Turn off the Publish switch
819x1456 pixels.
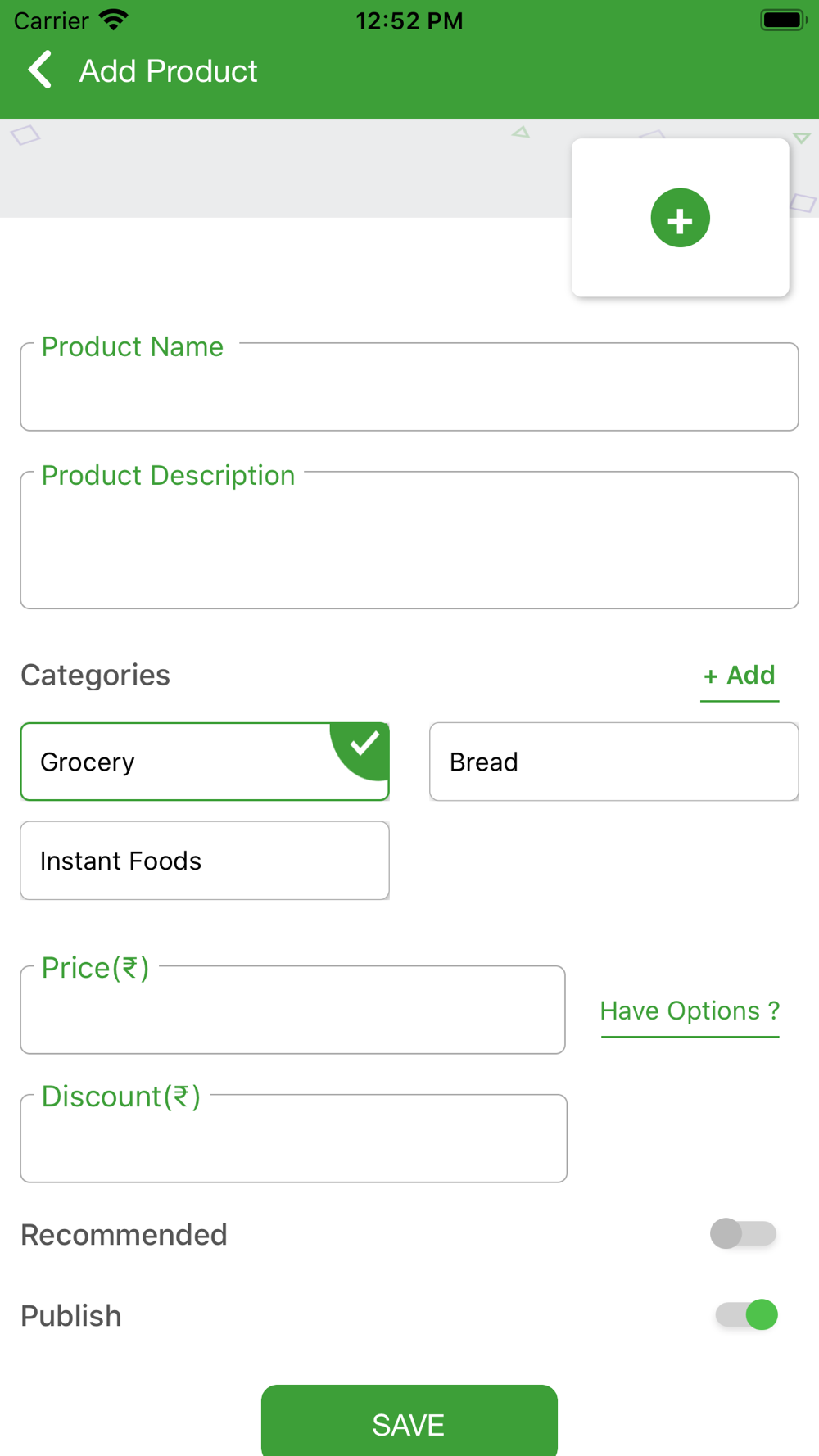click(746, 1315)
